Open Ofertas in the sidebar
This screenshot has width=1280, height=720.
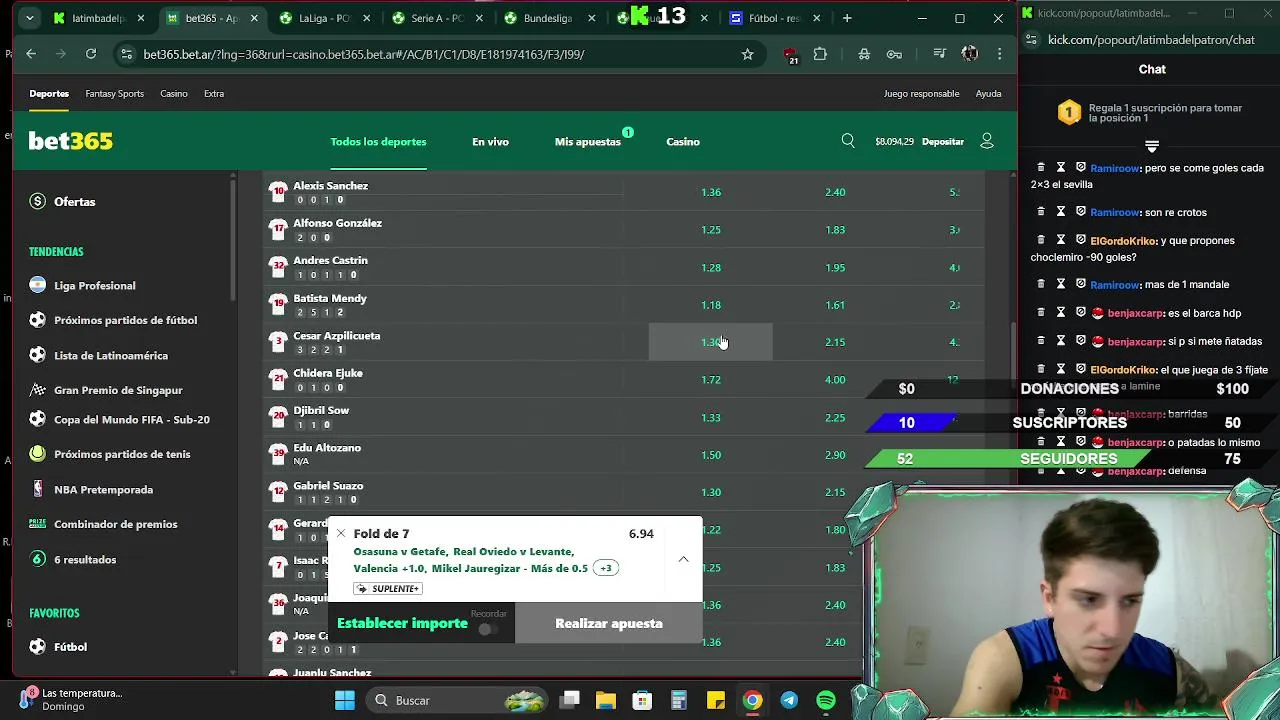pyautogui.click(x=75, y=201)
